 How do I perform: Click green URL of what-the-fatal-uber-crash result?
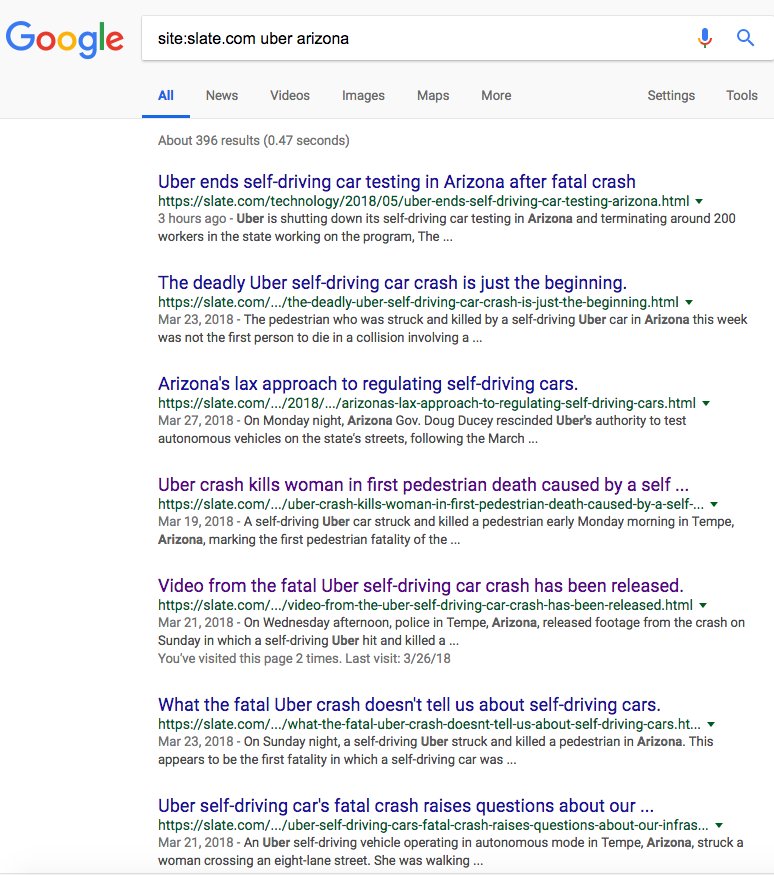point(429,724)
